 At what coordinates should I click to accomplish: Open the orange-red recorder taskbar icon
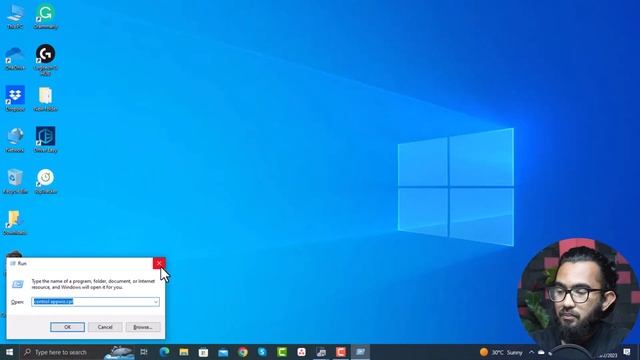click(341, 352)
